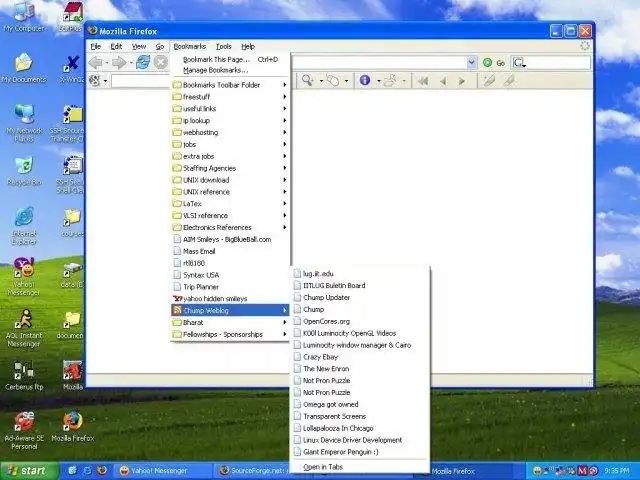Click the magnifying glass toolbar icon
640x480 pixels.
click(307, 80)
